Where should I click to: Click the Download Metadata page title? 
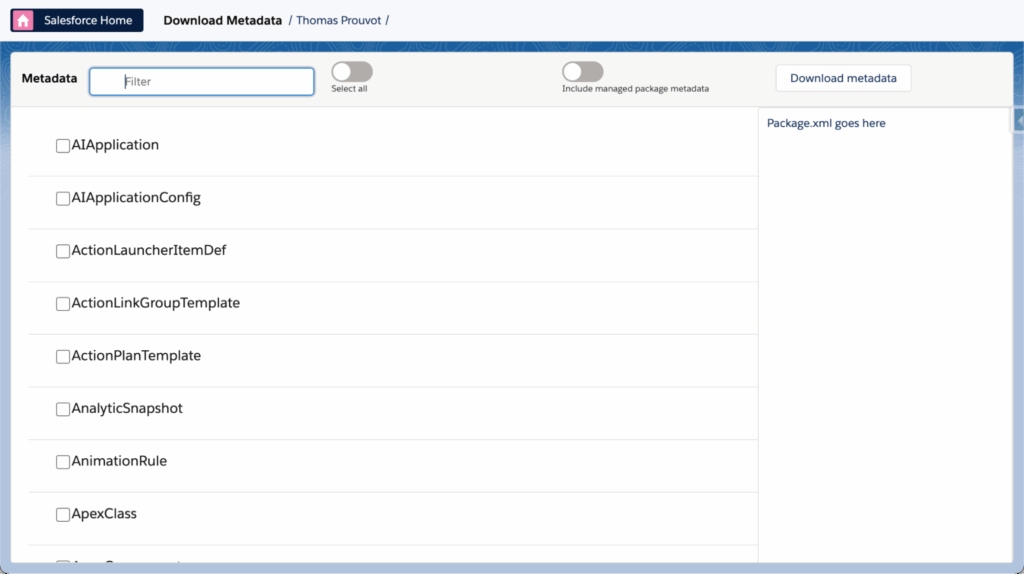click(x=223, y=20)
